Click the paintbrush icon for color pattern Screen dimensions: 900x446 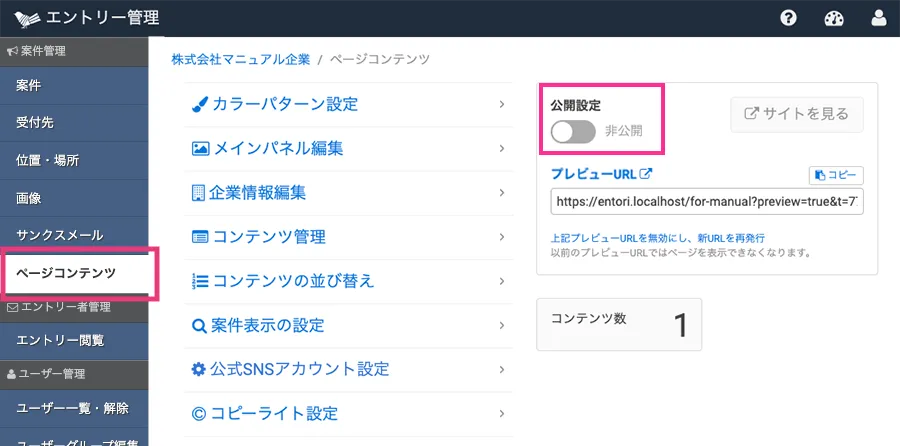pos(199,104)
